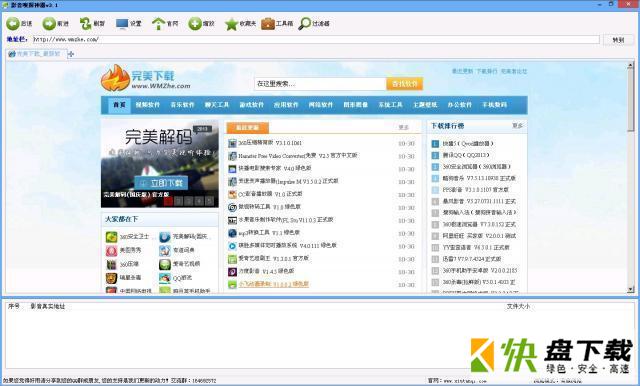This screenshot has width=640, height=386.
Task: Click the orange 最近更新 tab
Action: 247,128
